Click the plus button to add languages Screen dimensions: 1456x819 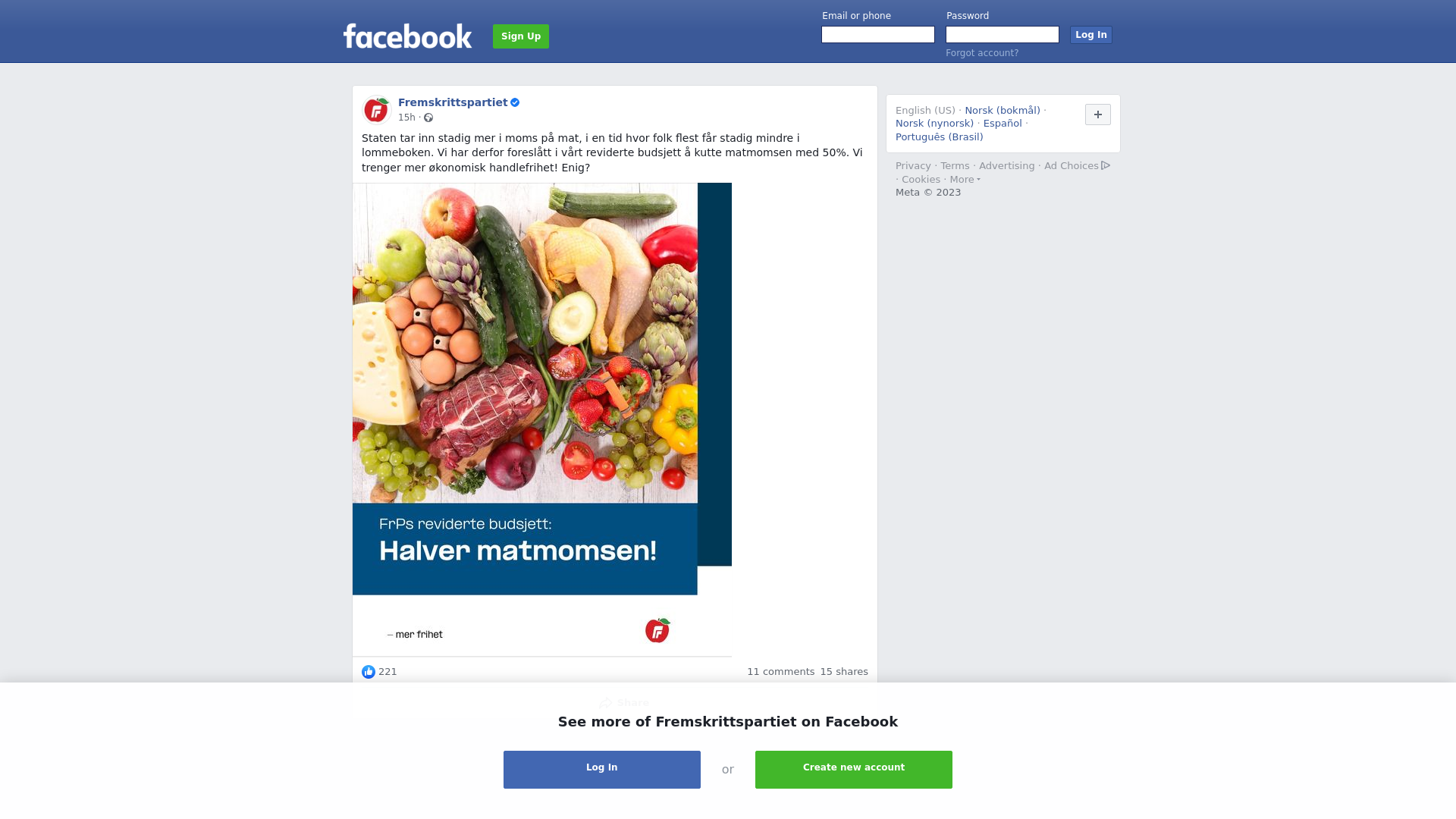(x=1098, y=115)
